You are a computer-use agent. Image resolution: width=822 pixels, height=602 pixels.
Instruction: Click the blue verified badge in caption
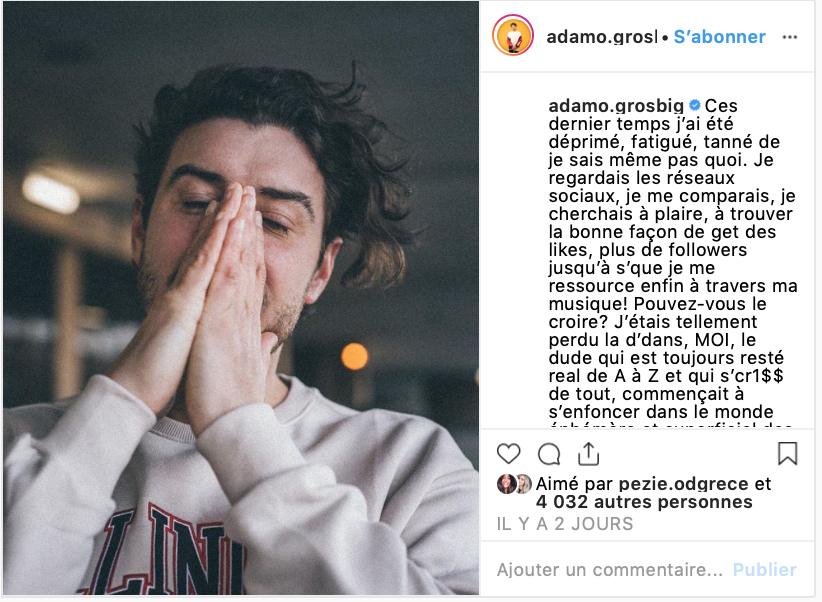[x=695, y=105]
